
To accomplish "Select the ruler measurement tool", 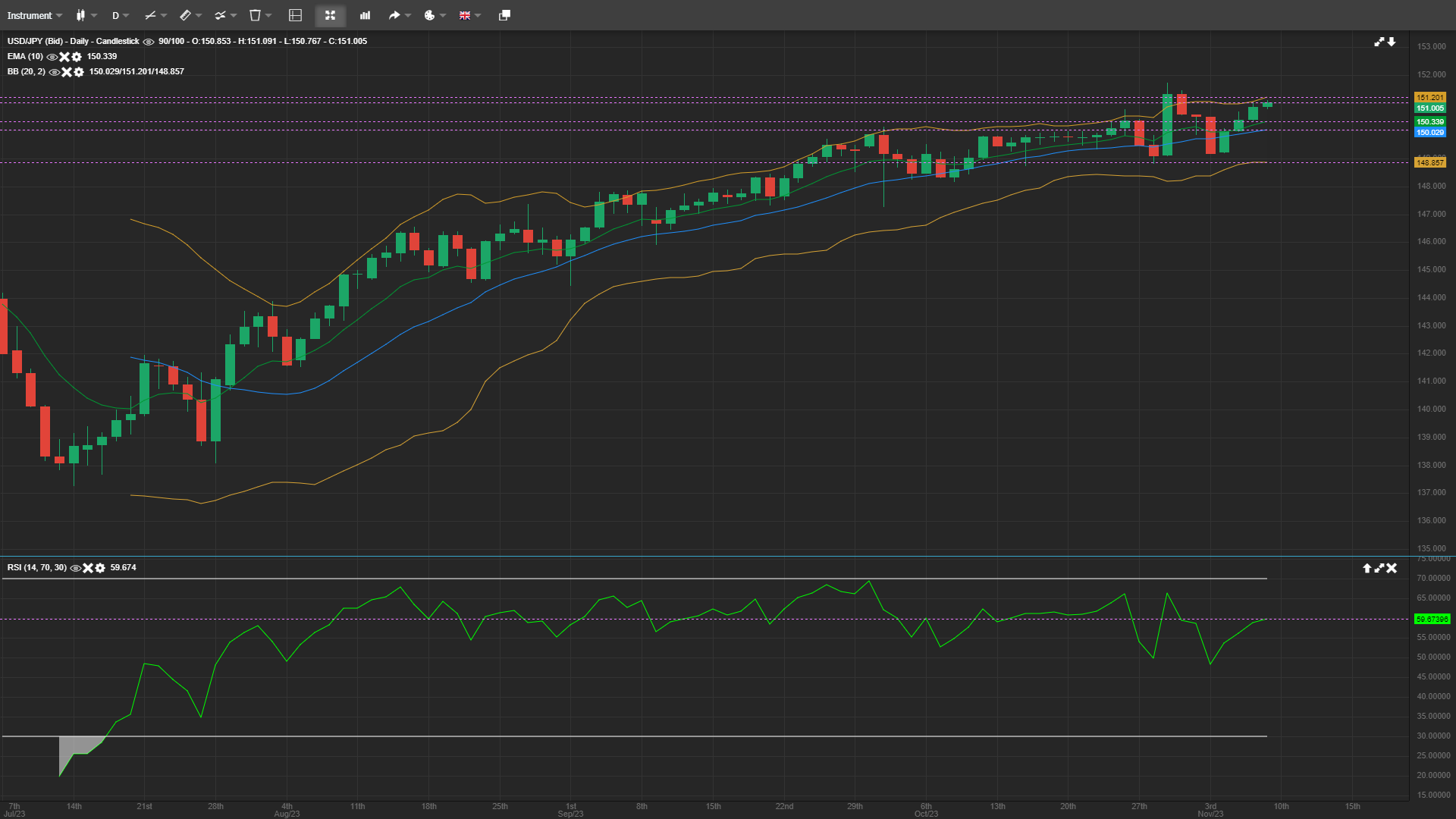I will (x=185, y=15).
